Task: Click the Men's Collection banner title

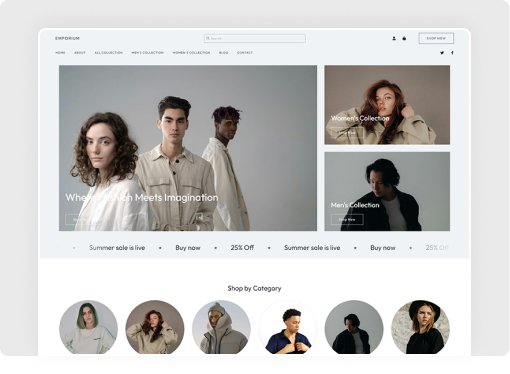Action: coord(355,205)
